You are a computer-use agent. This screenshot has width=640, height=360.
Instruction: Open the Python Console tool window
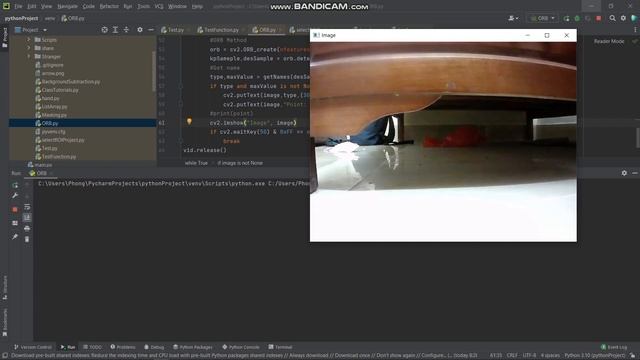click(x=241, y=347)
